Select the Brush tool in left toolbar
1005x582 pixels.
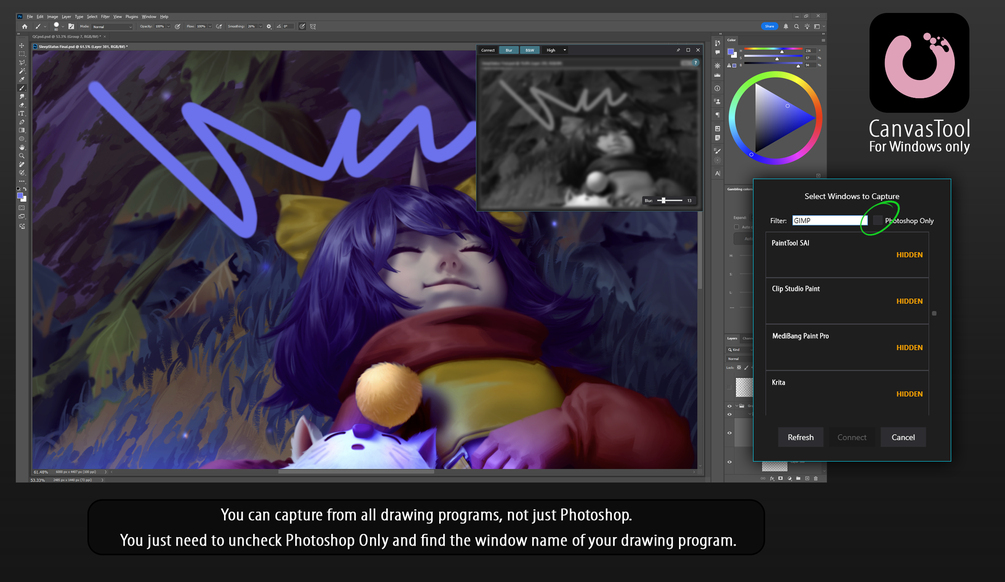tap(22, 88)
